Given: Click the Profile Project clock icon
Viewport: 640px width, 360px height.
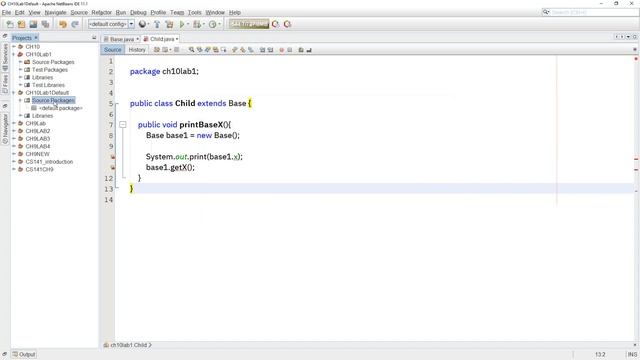Looking at the screenshot, I should [x=212, y=24].
